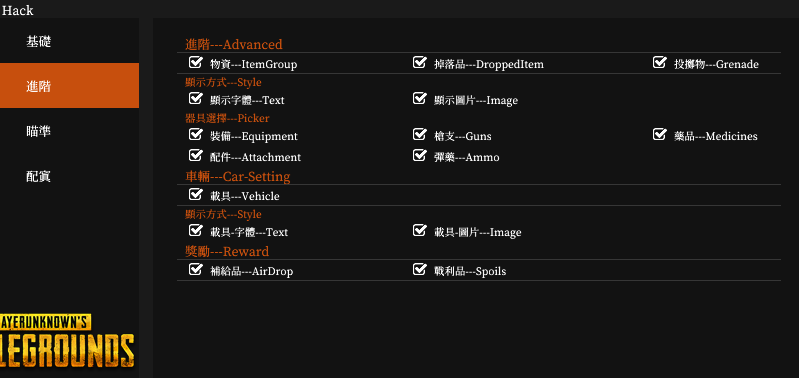Toggle the Equipment picker checkbox
The height and width of the screenshot is (378, 799).
click(x=196, y=134)
